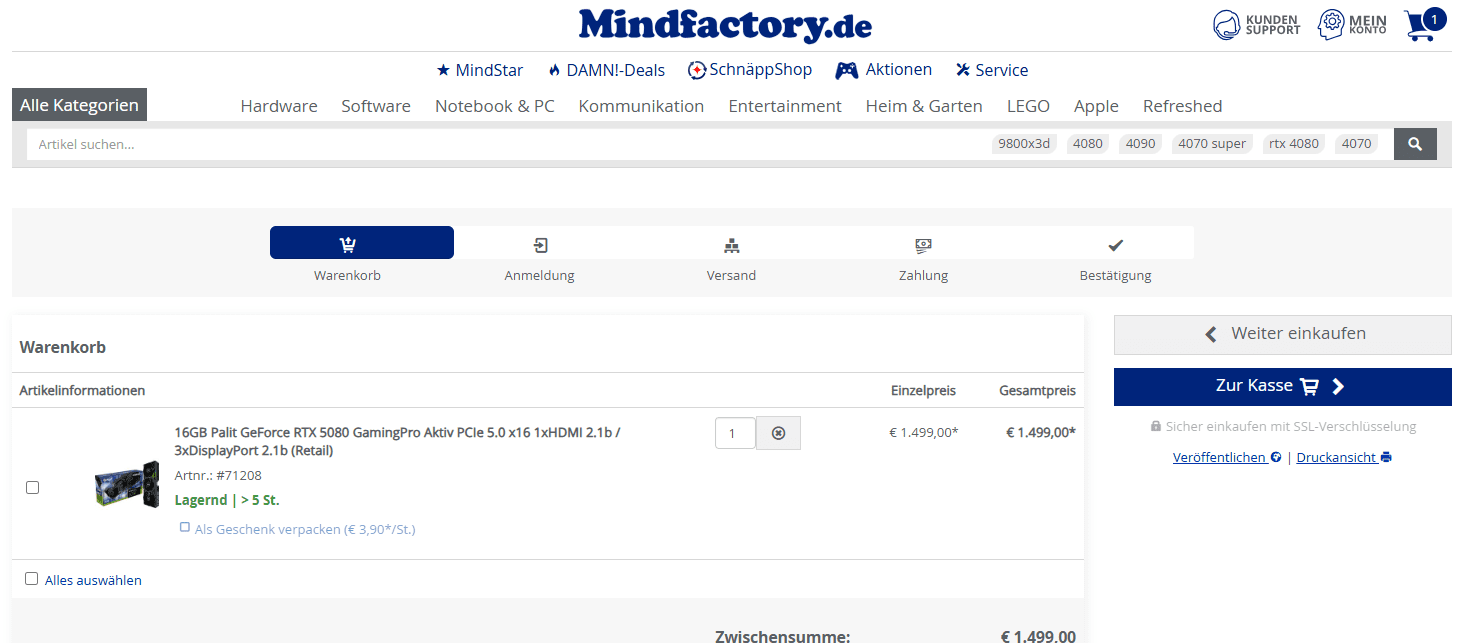Open the Software category menu
Viewport: 1470px width, 643px height.
[x=376, y=106]
